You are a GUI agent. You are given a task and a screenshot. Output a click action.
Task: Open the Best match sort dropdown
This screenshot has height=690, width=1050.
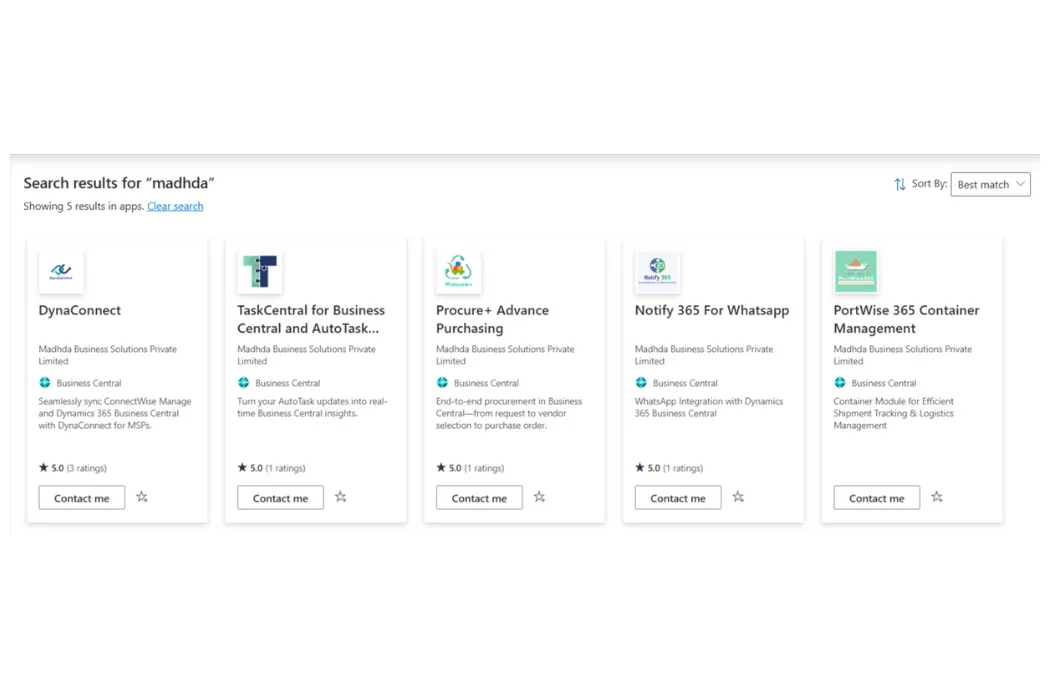coord(990,184)
